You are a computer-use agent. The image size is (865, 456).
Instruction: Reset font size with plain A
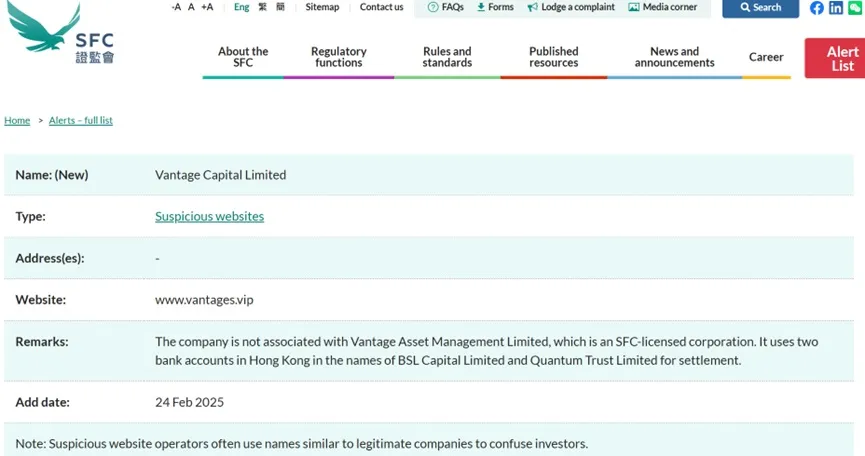pyautogui.click(x=191, y=7)
